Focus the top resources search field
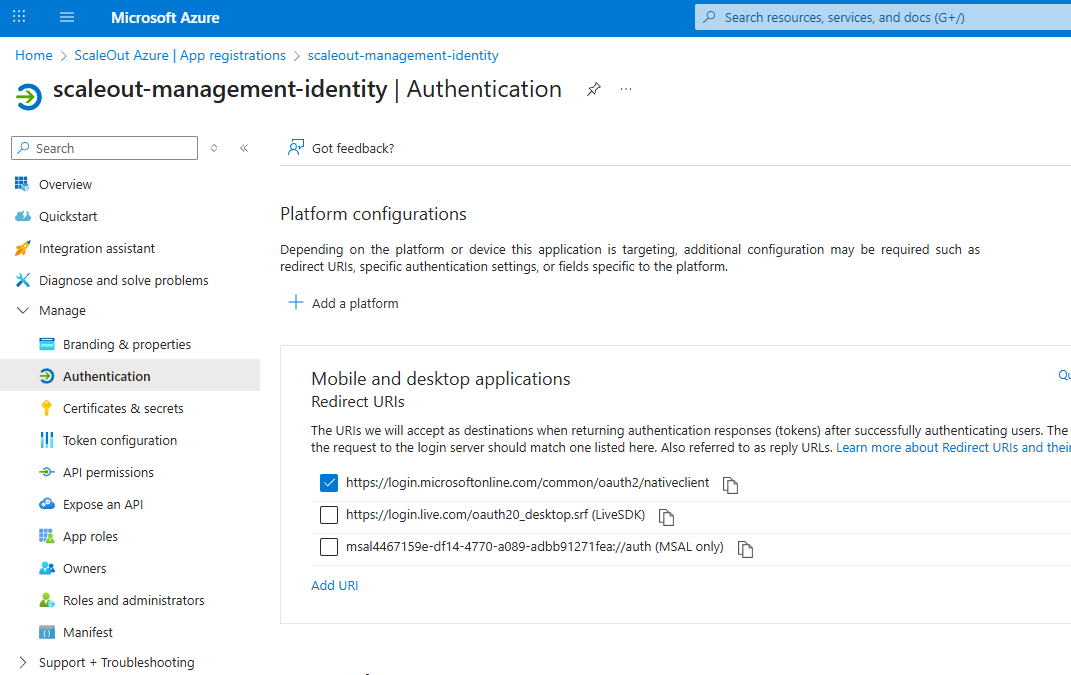The image size is (1071, 675). (x=882, y=17)
